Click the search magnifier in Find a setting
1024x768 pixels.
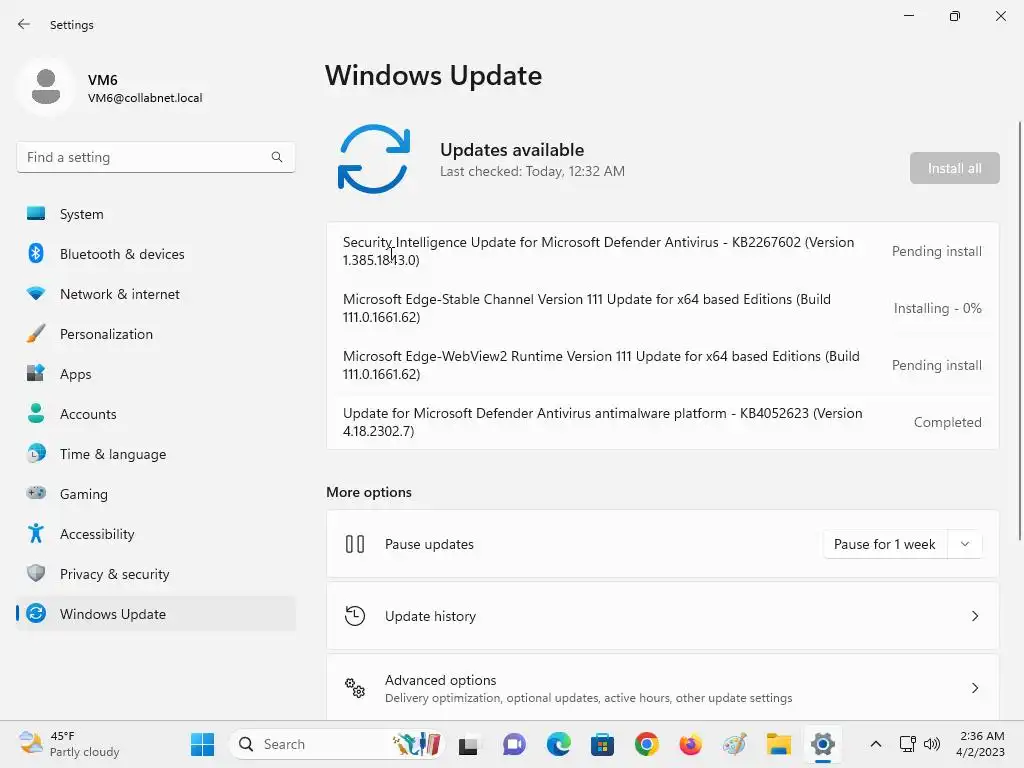coord(277,157)
